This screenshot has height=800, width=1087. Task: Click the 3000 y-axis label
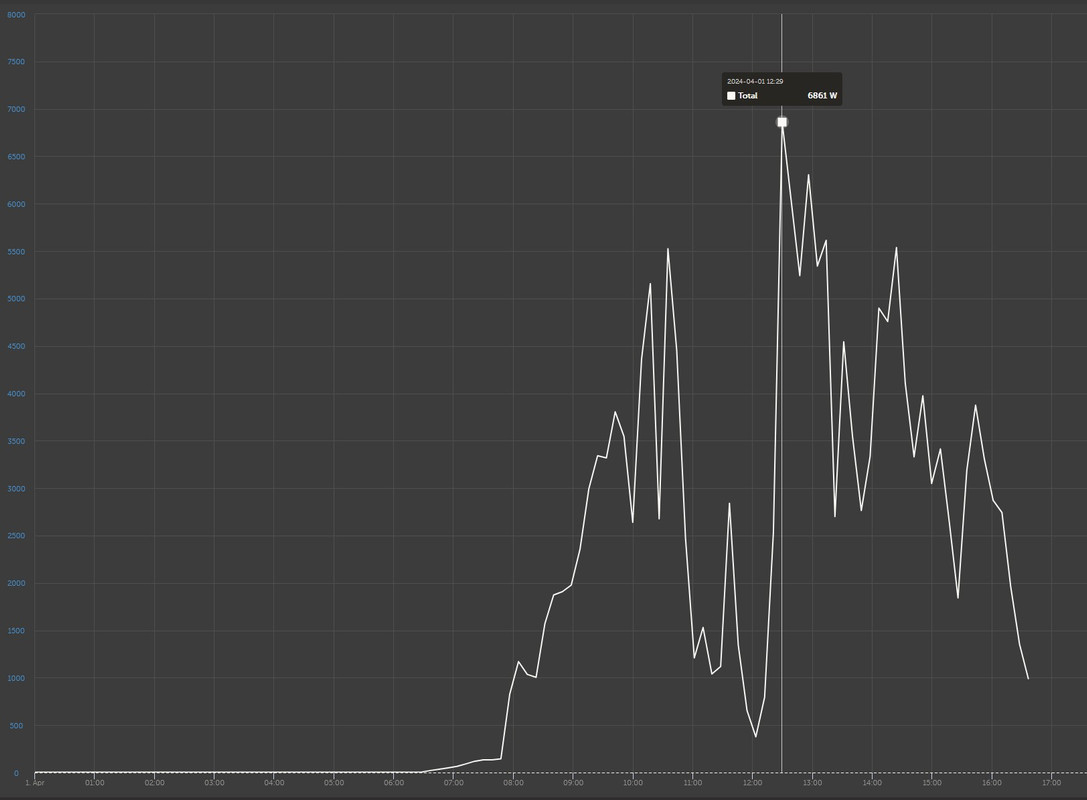coord(16,489)
